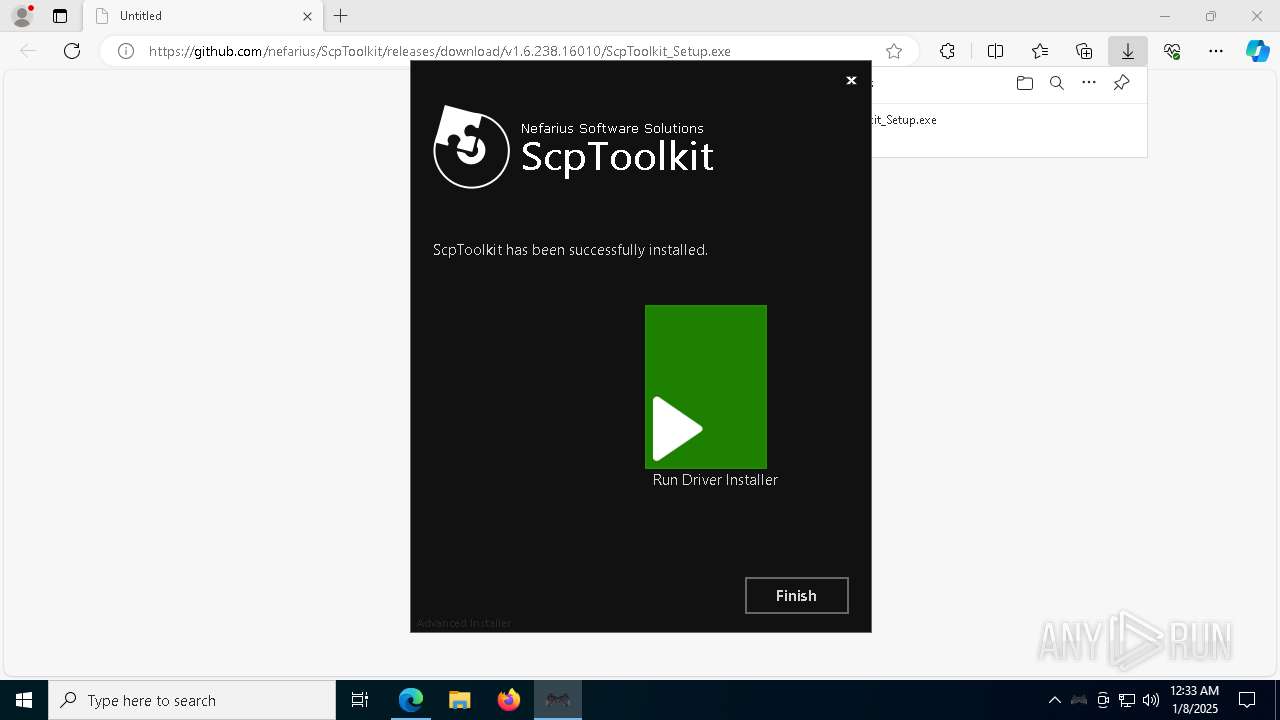Close the ScpToolkit installer dialog

tap(851, 80)
